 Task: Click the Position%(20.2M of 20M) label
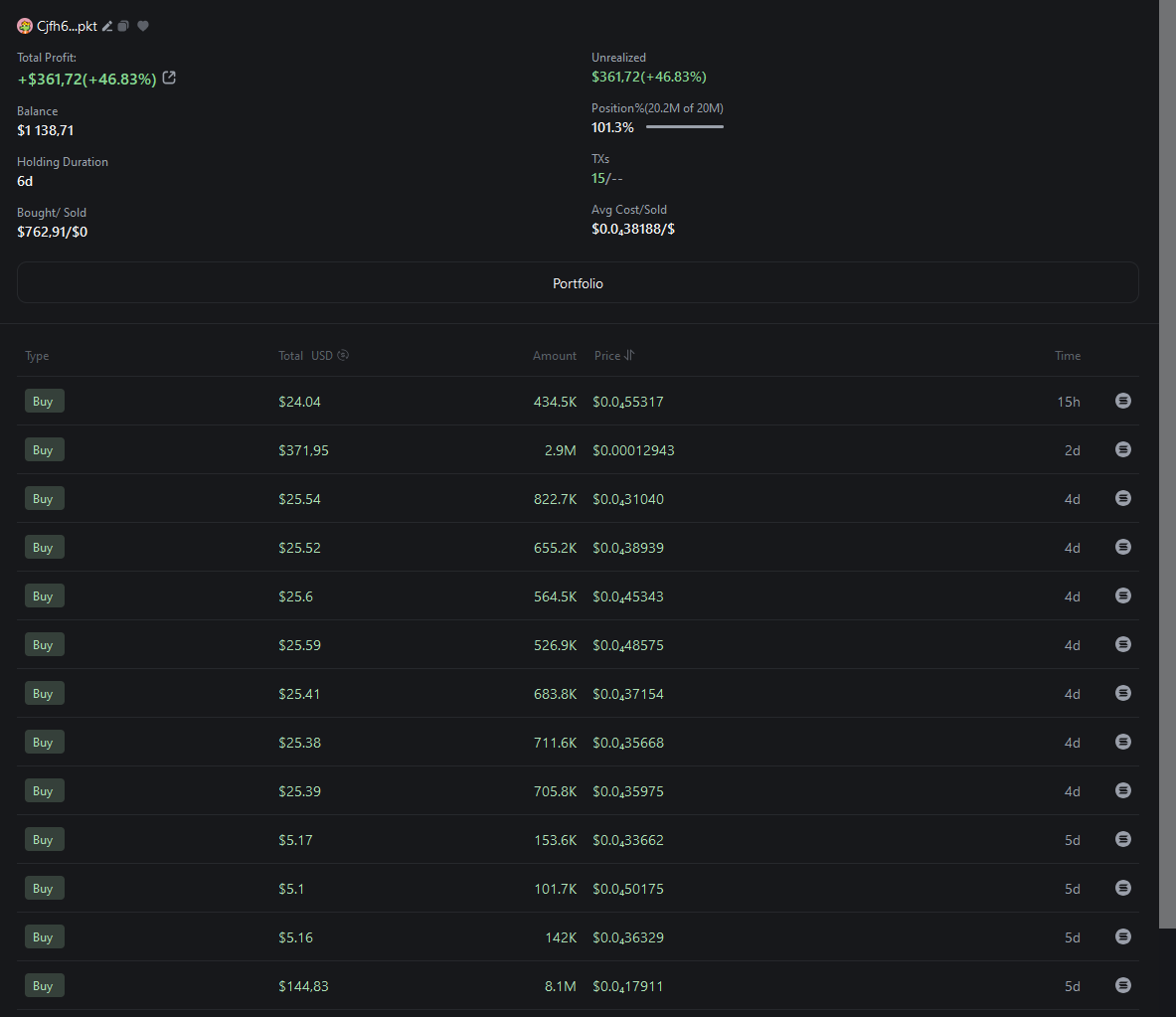point(657,108)
